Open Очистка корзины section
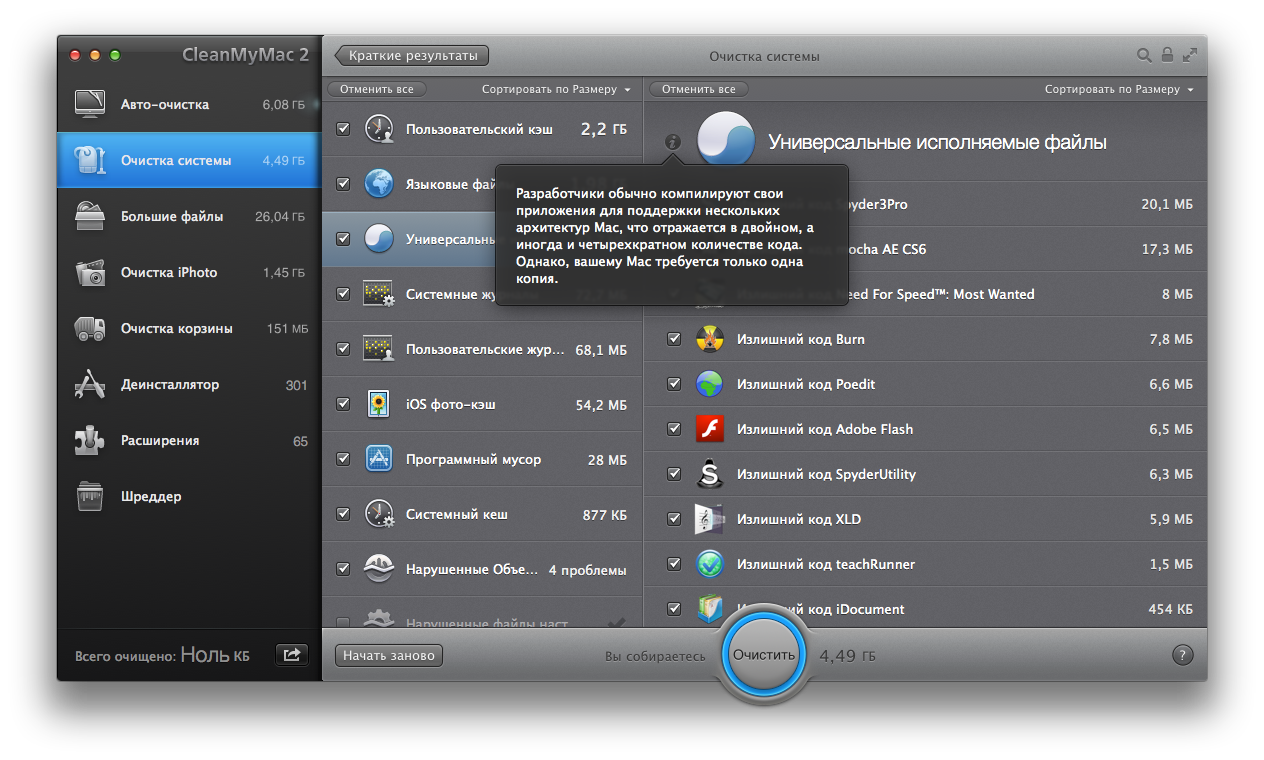Image resolution: width=1264 pixels, height=760 pixels. point(189,328)
